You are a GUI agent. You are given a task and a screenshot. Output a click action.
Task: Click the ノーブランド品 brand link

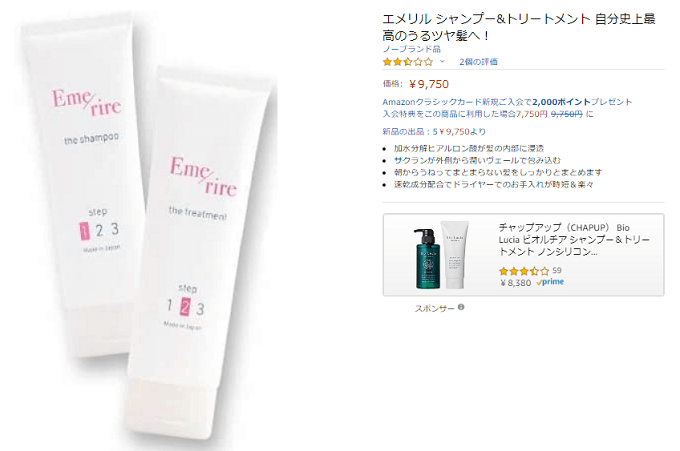(x=411, y=49)
